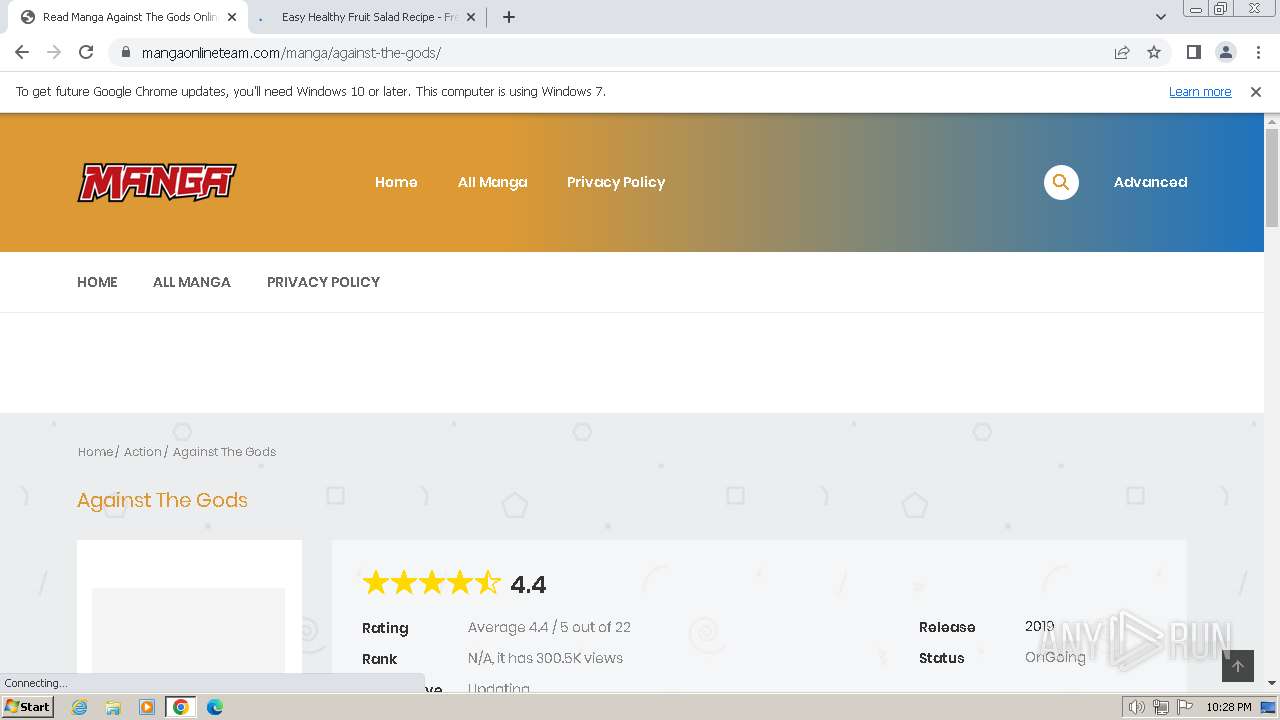
Task: Click the share page icon in address bar
Action: 1122,52
